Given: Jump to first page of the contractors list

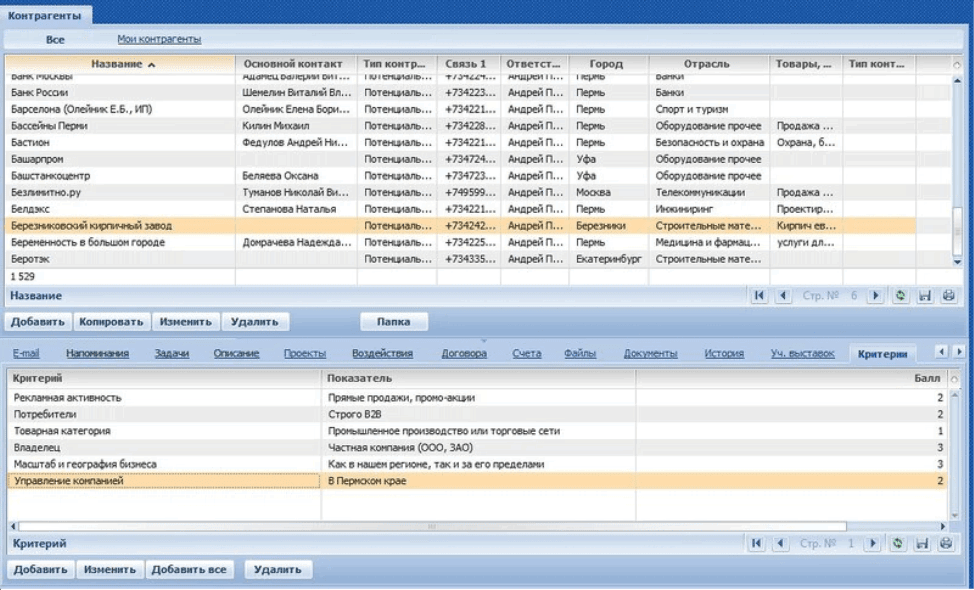Looking at the screenshot, I should click(x=759, y=296).
